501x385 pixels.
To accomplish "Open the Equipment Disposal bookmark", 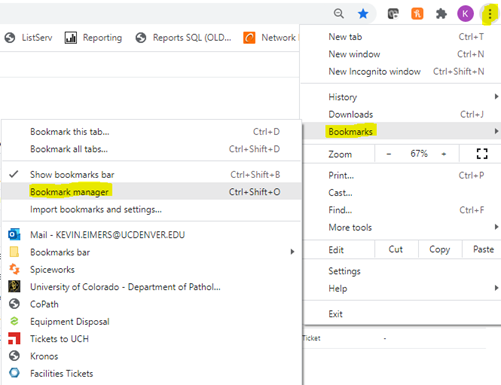I will (152, 321).
